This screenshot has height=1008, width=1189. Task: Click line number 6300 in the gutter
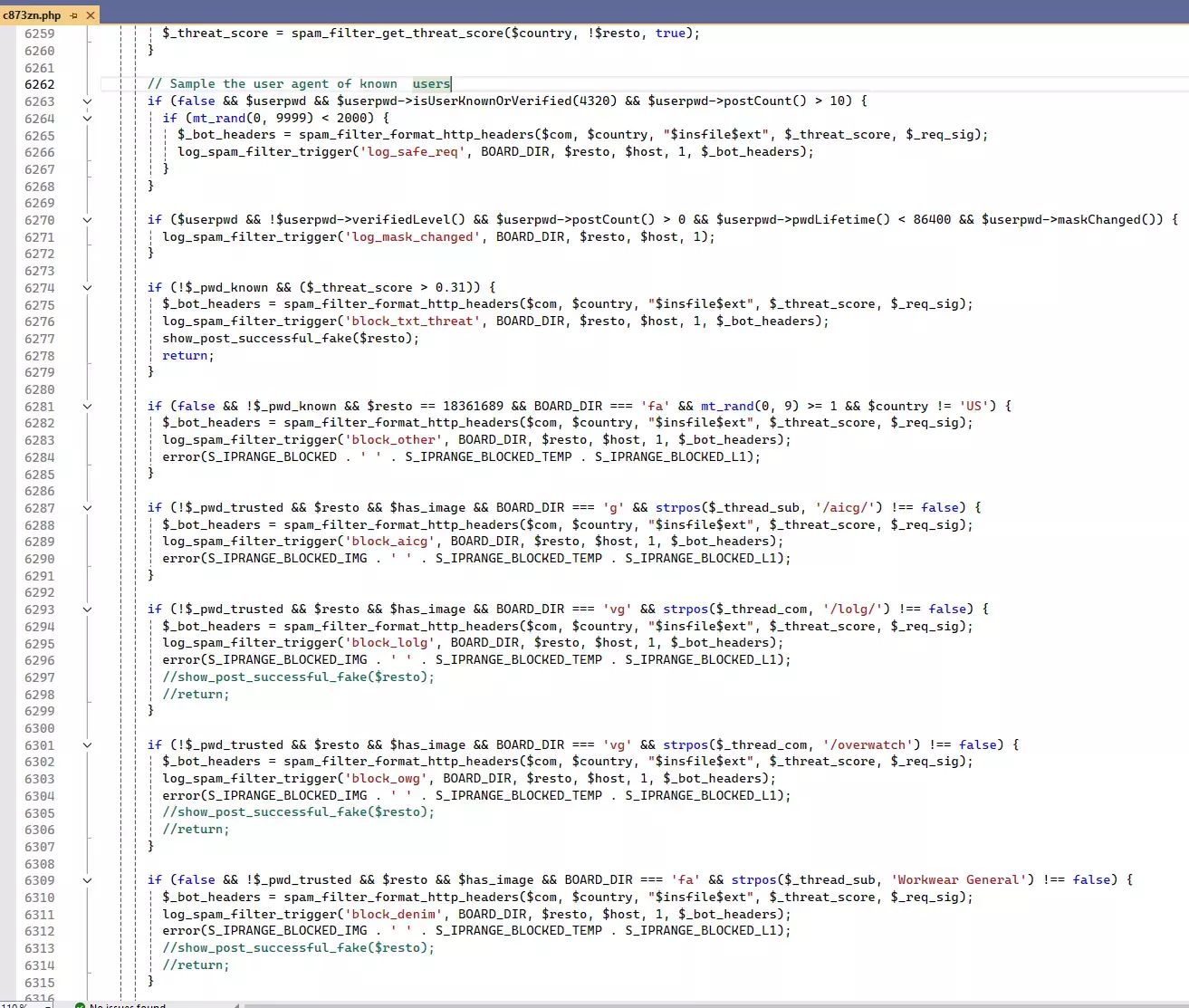tap(40, 728)
